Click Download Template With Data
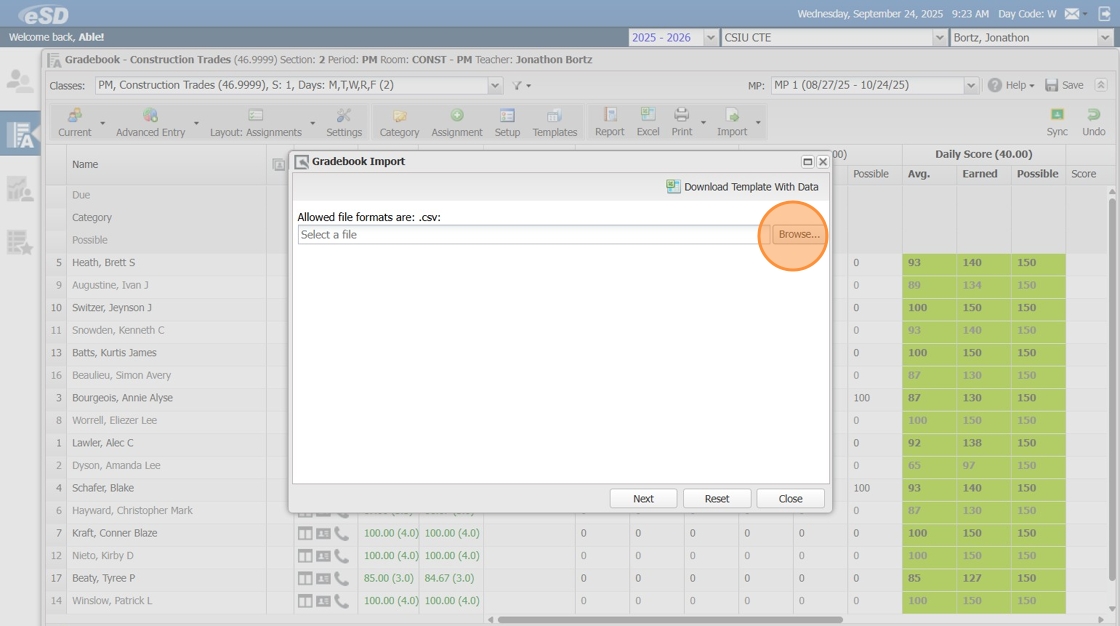The height and width of the screenshot is (626, 1120). point(742,187)
